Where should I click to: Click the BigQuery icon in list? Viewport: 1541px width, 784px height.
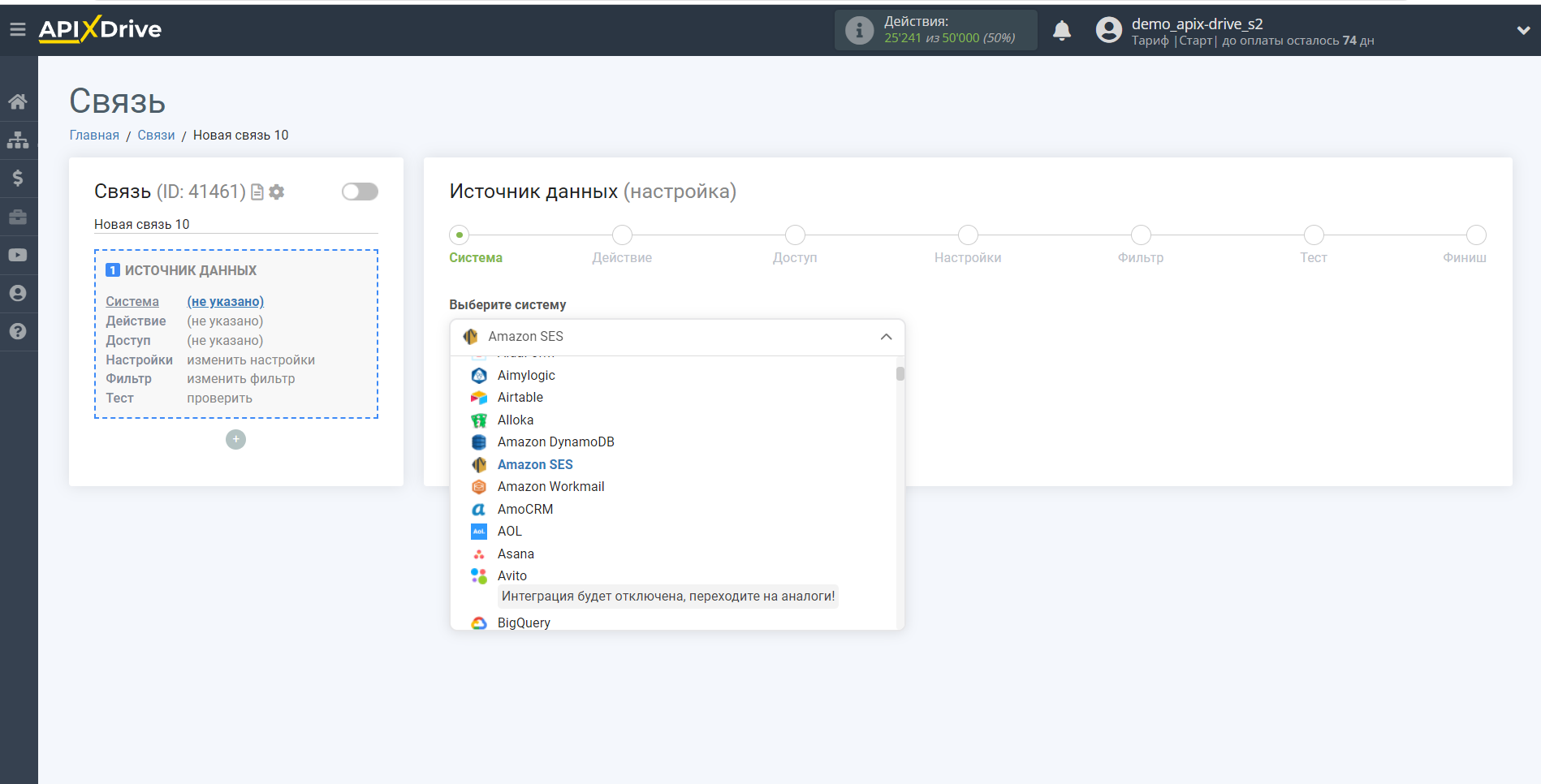(x=479, y=622)
